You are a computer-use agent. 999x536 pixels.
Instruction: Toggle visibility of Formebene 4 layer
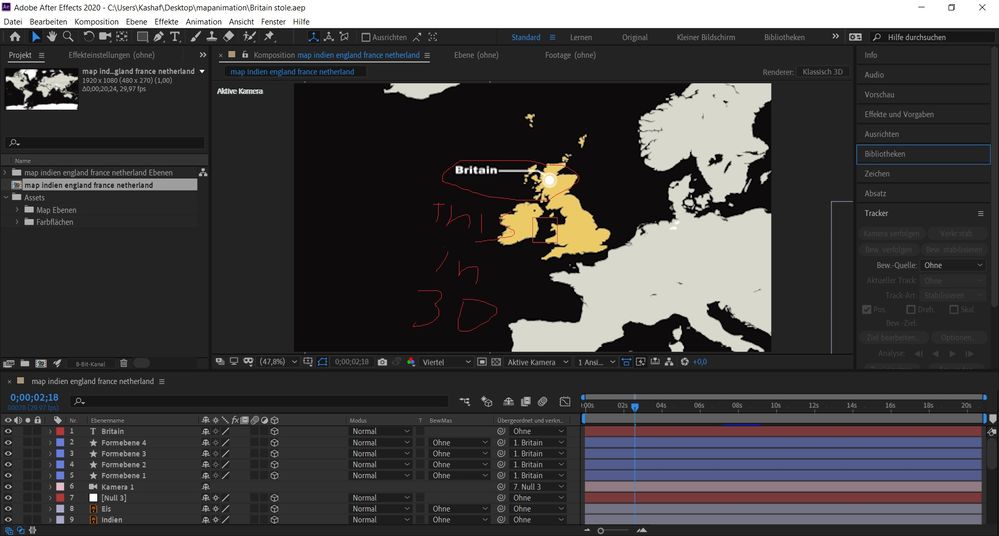pyautogui.click(x=8, y=442)
